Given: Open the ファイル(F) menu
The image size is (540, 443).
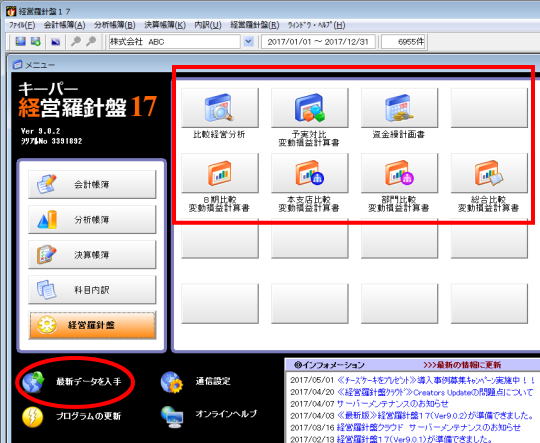Looking at the screenshot, I should pyautogui.click(x=22, y=25).
